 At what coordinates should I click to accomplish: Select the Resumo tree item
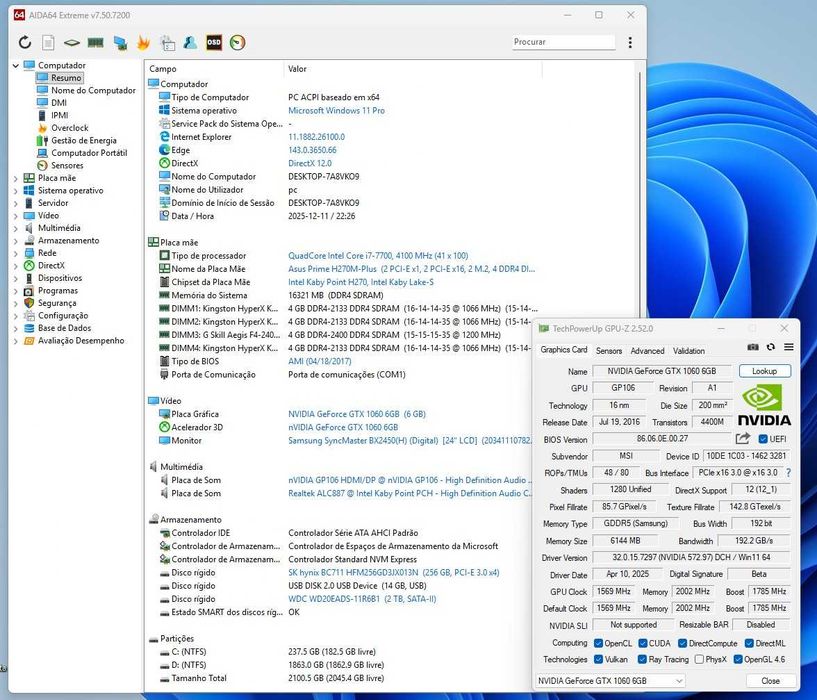(x=66, y=78)
